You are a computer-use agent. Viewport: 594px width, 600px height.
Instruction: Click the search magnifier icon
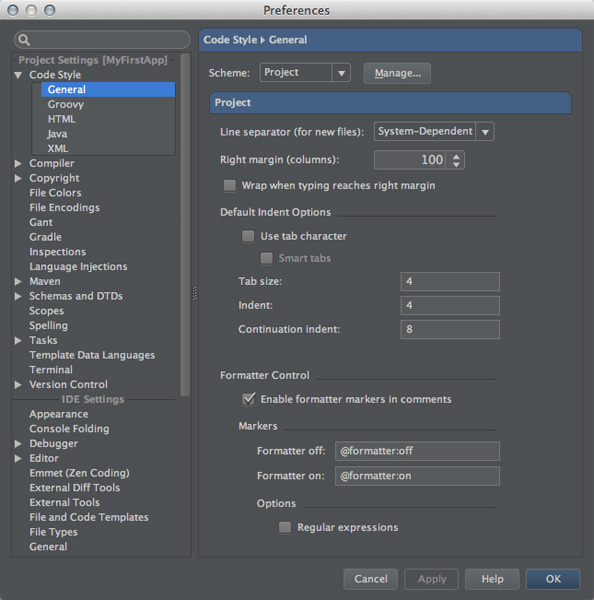[x=24, y=40]
